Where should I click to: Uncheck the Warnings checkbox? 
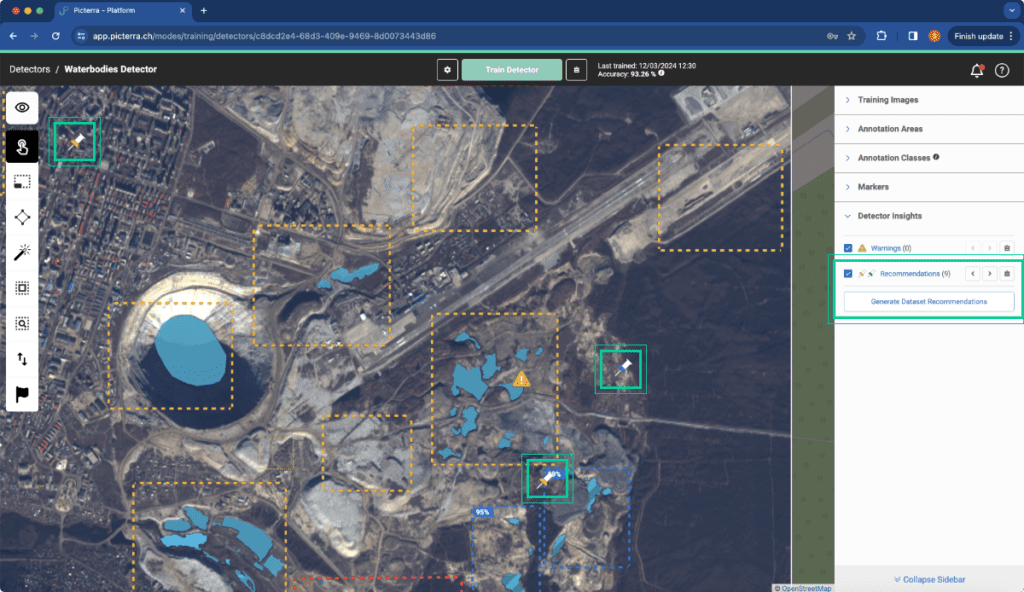point(848,248)
